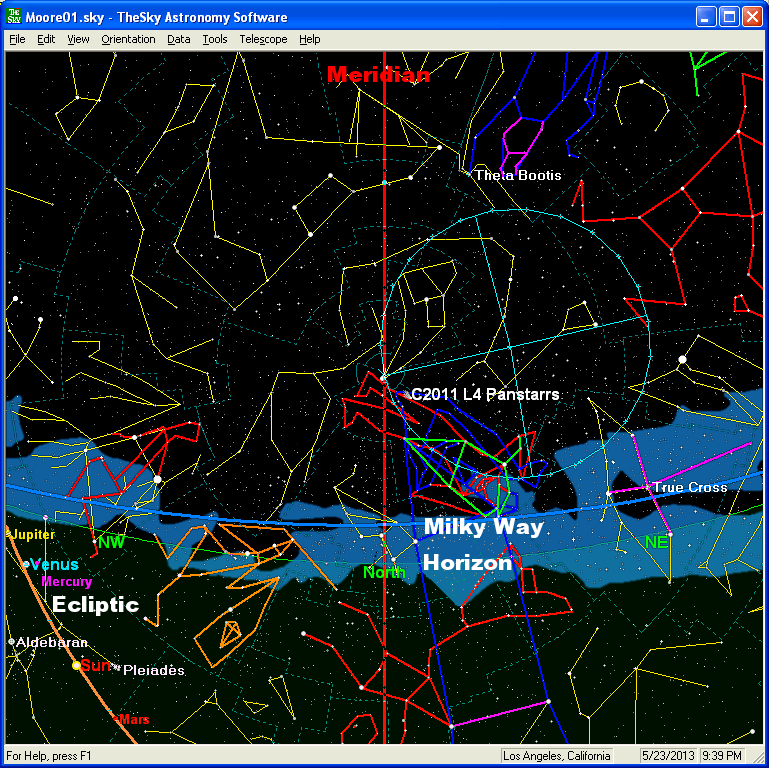Open the Telescope menu
Viewport: 769px width, 768px height.
pyautogui.click(x=263, y=39)
